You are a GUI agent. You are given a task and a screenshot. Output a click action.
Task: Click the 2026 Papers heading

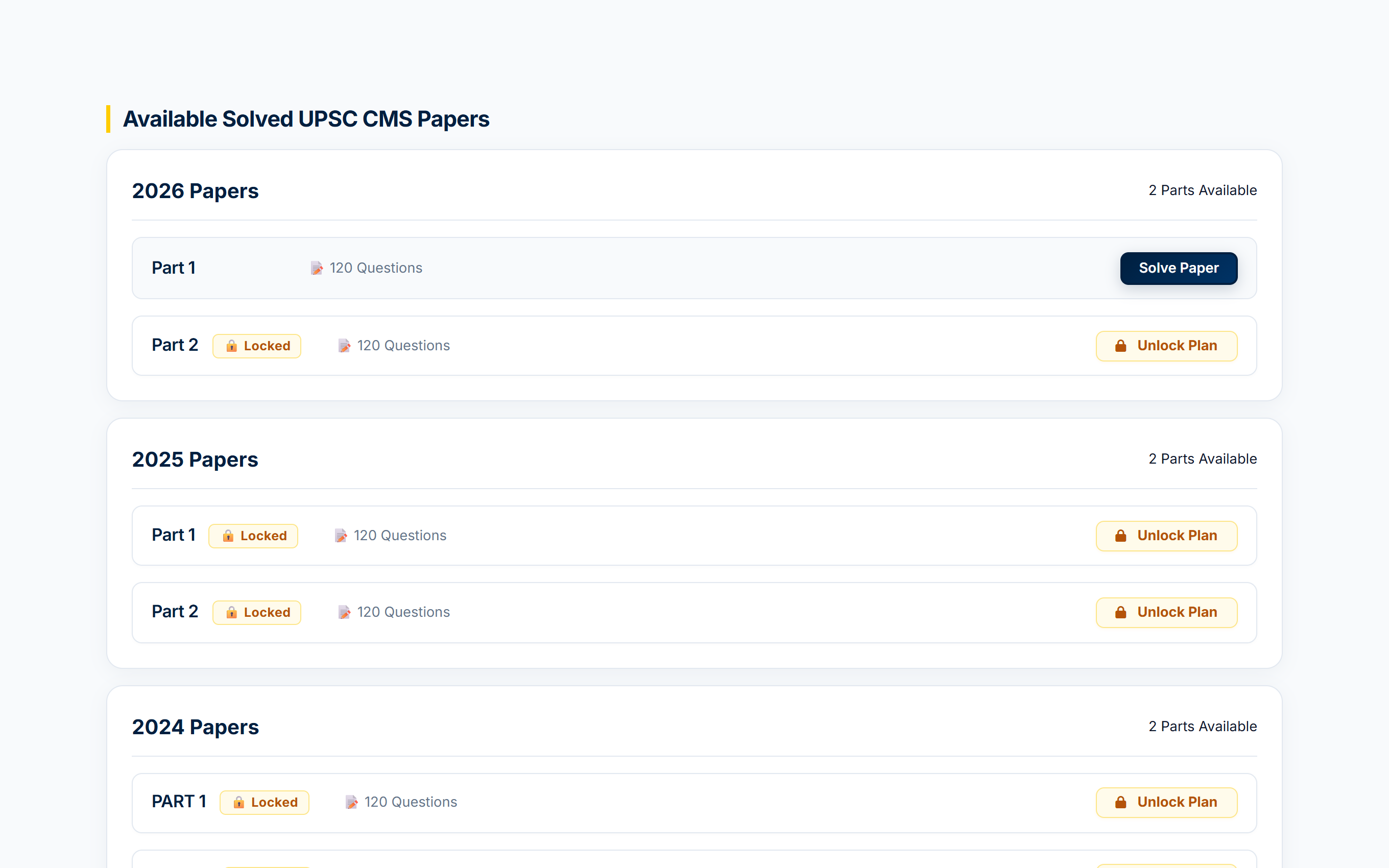coord(195,191)
